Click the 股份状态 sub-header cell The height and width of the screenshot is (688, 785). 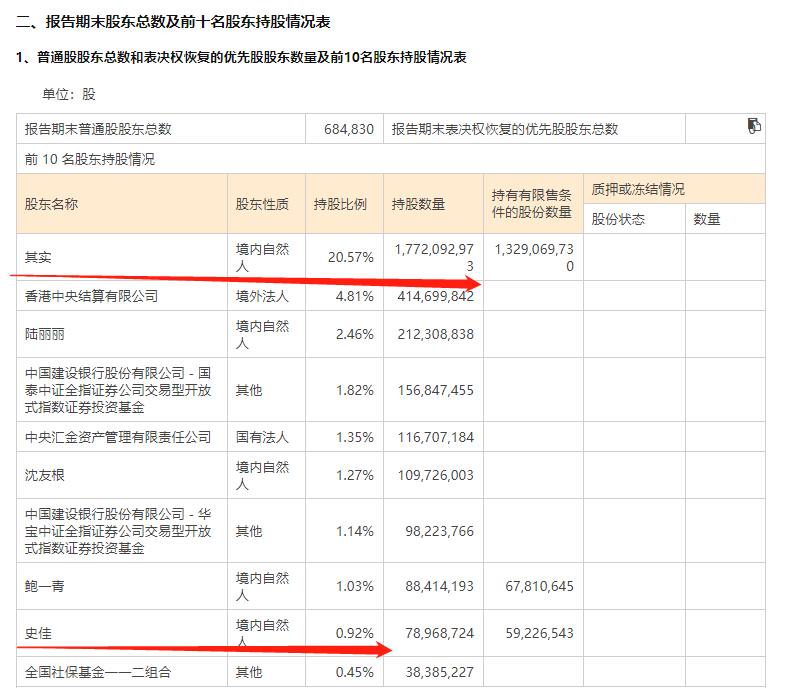(x=618, y=219)
